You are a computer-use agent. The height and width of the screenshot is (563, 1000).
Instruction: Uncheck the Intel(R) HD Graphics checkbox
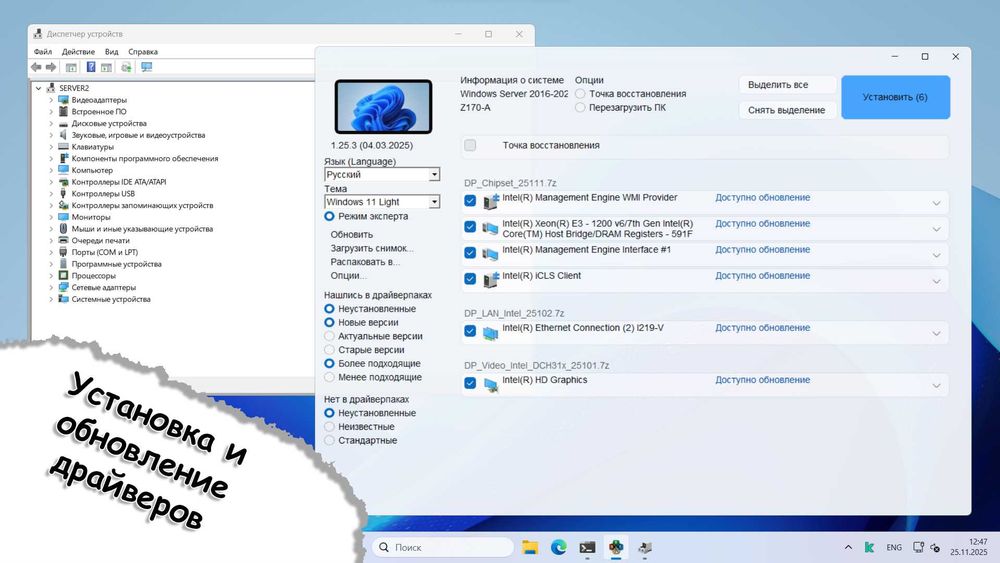[470, 383]
